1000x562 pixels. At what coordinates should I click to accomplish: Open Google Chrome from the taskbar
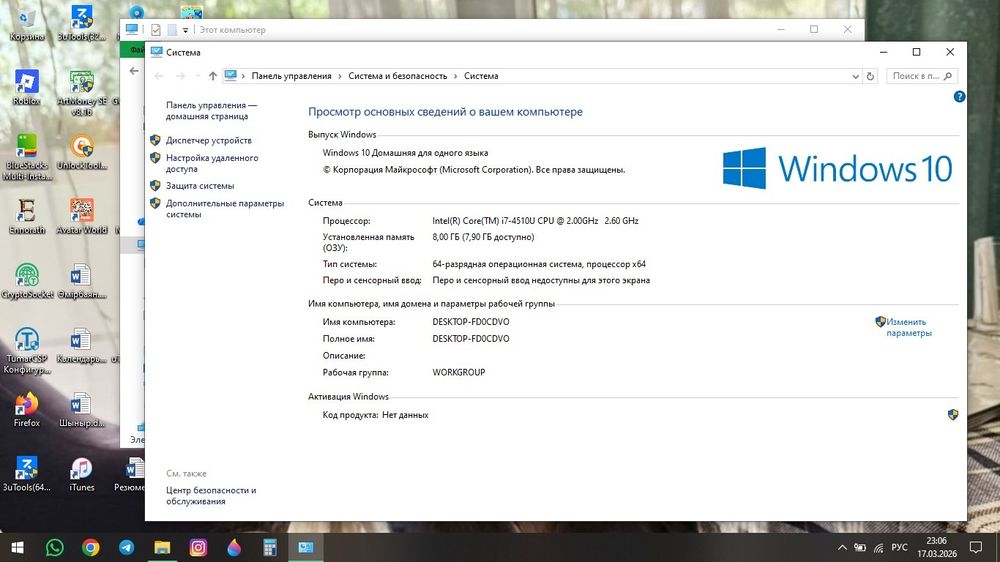pos(91,547)
